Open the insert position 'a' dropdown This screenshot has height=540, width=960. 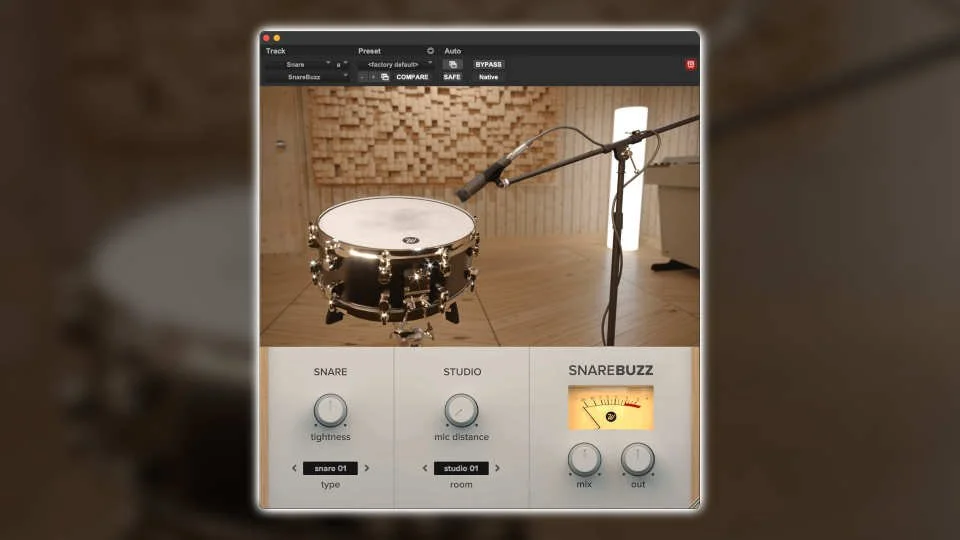click(x=341, y=64)
